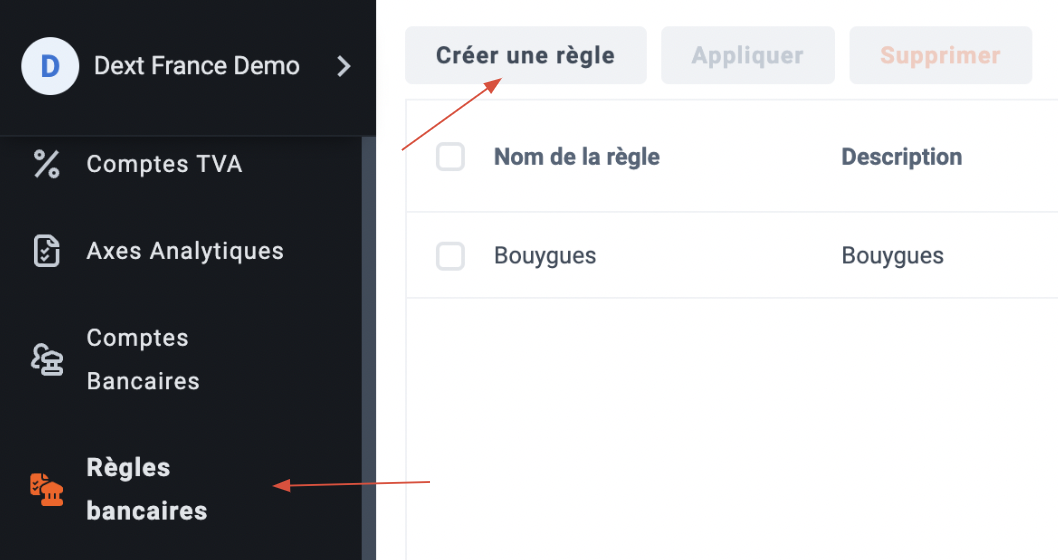Open the Comptes Bancaires bank icon
The width and height of the screenshot is (1058, 560).
click(47, 360)
